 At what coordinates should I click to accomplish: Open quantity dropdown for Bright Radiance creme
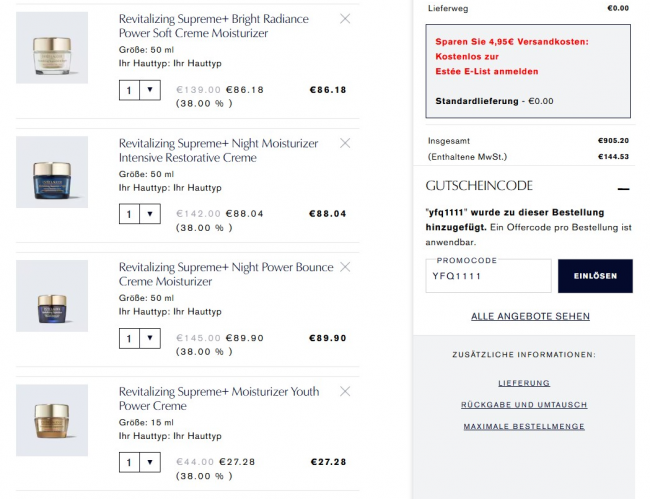(x=139, y=90)
